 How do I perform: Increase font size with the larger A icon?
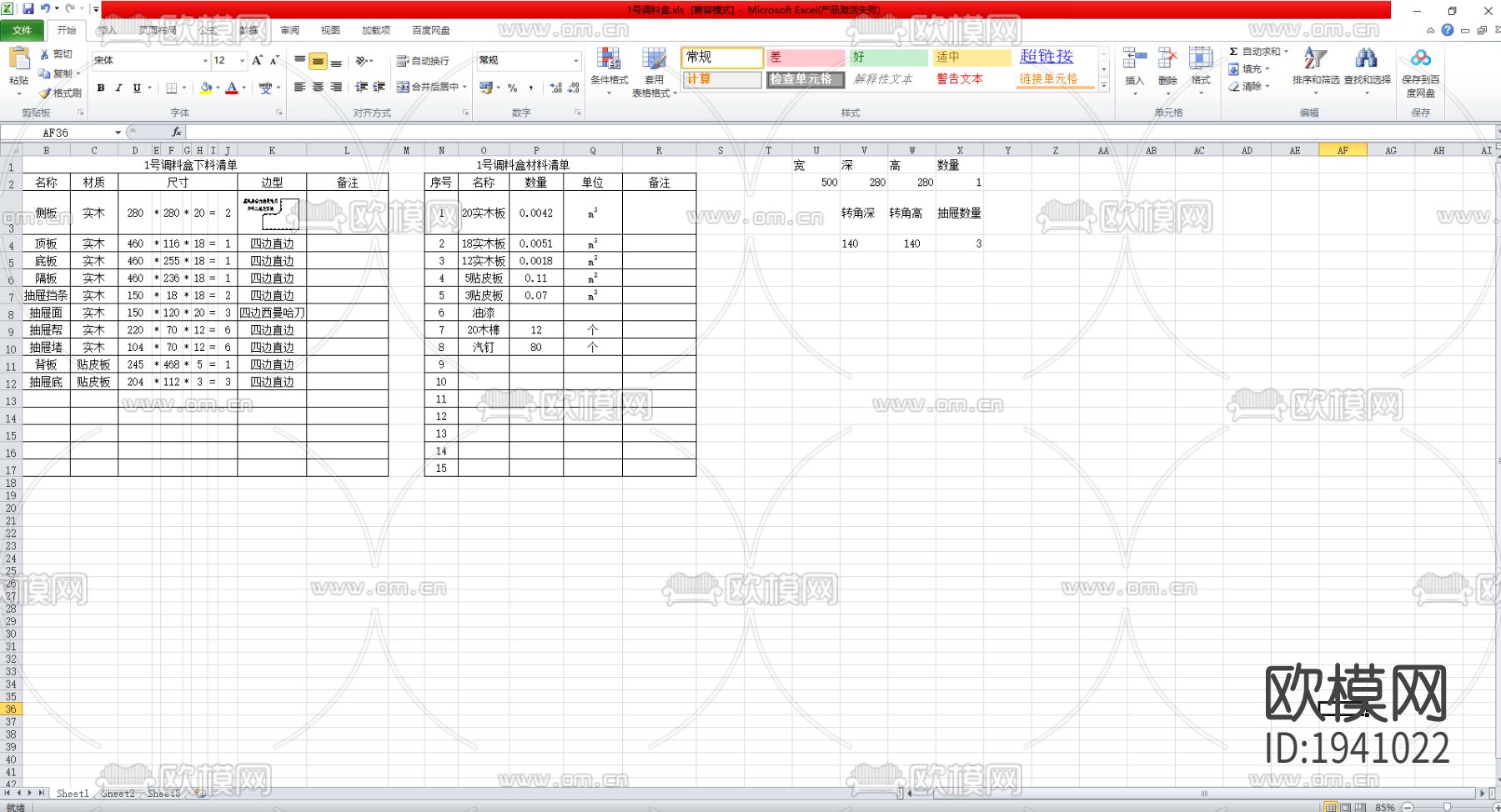(x=257, y=60)
